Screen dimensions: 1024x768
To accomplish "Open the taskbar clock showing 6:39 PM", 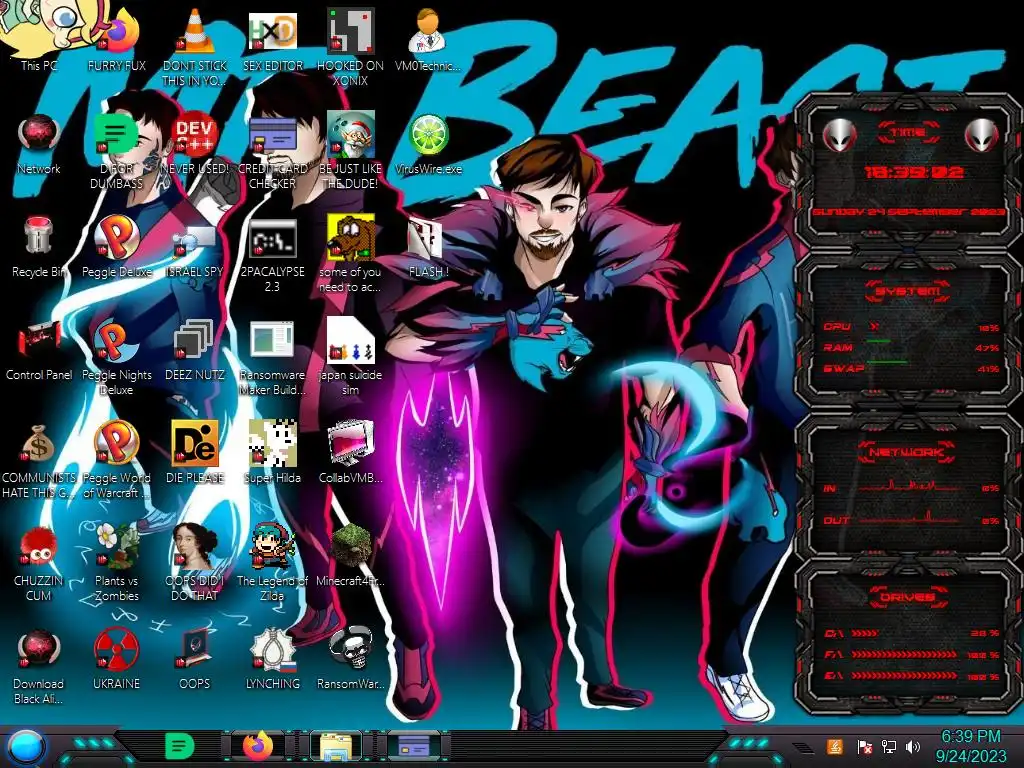I will click(970, 746).
